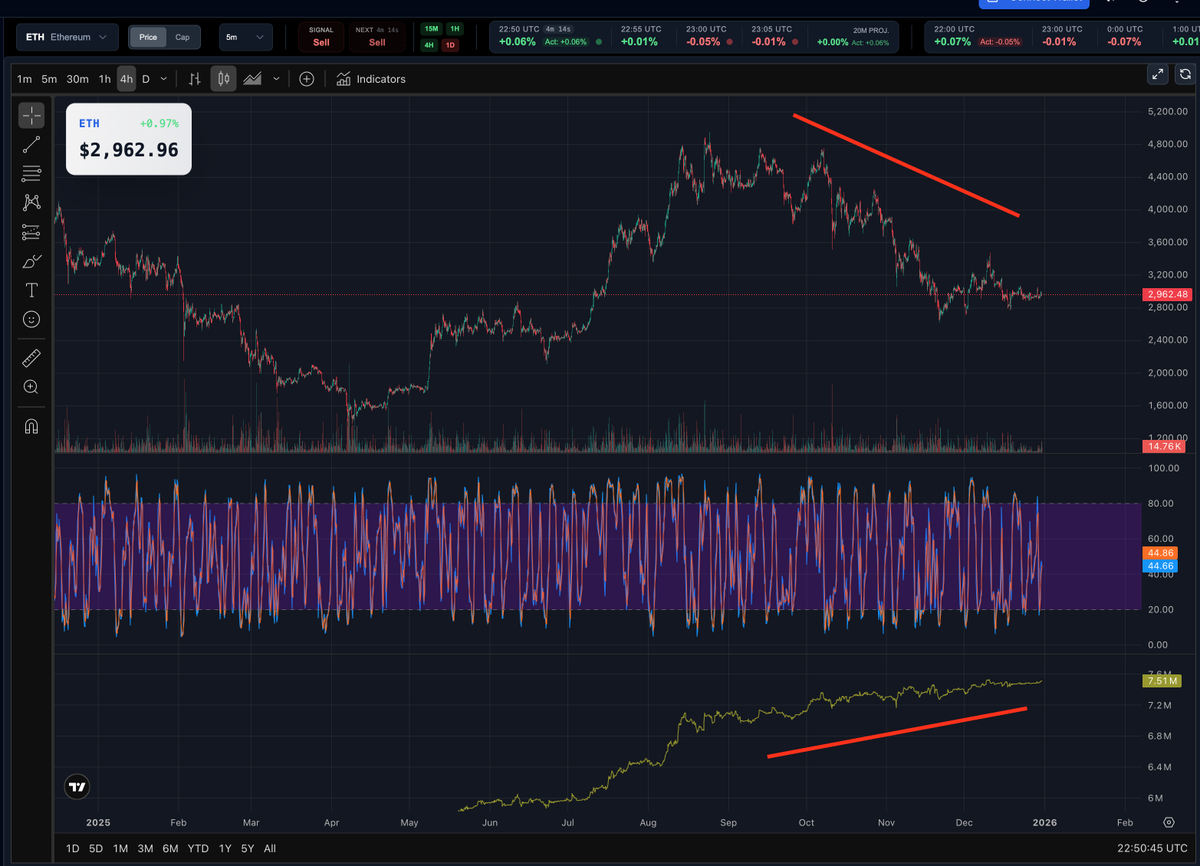1200x866 pixels.
Task: Toggle the magnet snap mode
Action: (x=31, y=425)
